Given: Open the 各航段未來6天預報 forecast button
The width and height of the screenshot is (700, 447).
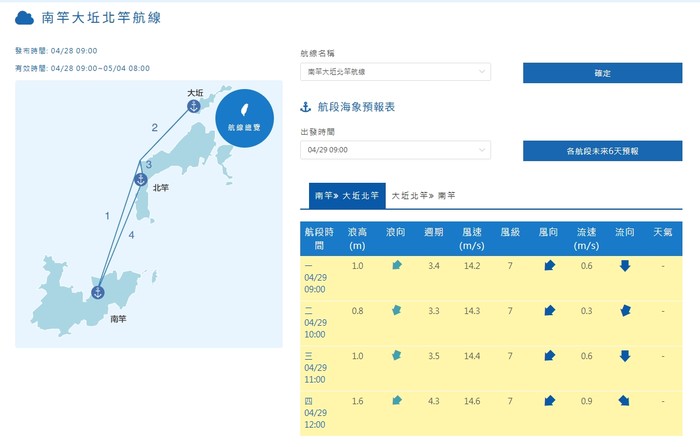Looking at the screenshot, I should point(602,150).
